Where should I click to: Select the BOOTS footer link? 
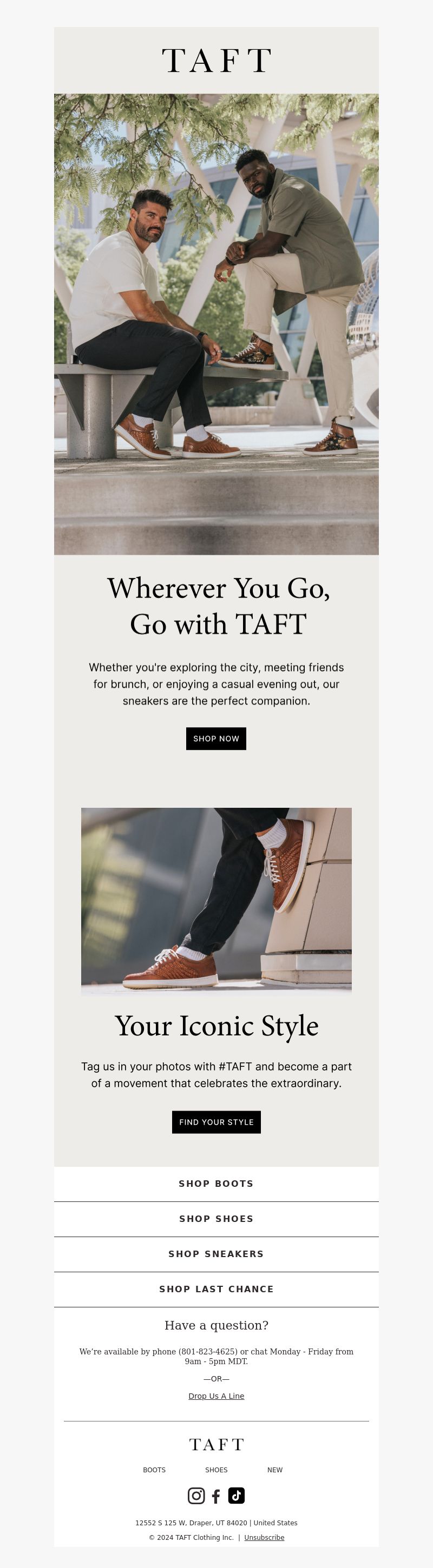[154, 1470]
